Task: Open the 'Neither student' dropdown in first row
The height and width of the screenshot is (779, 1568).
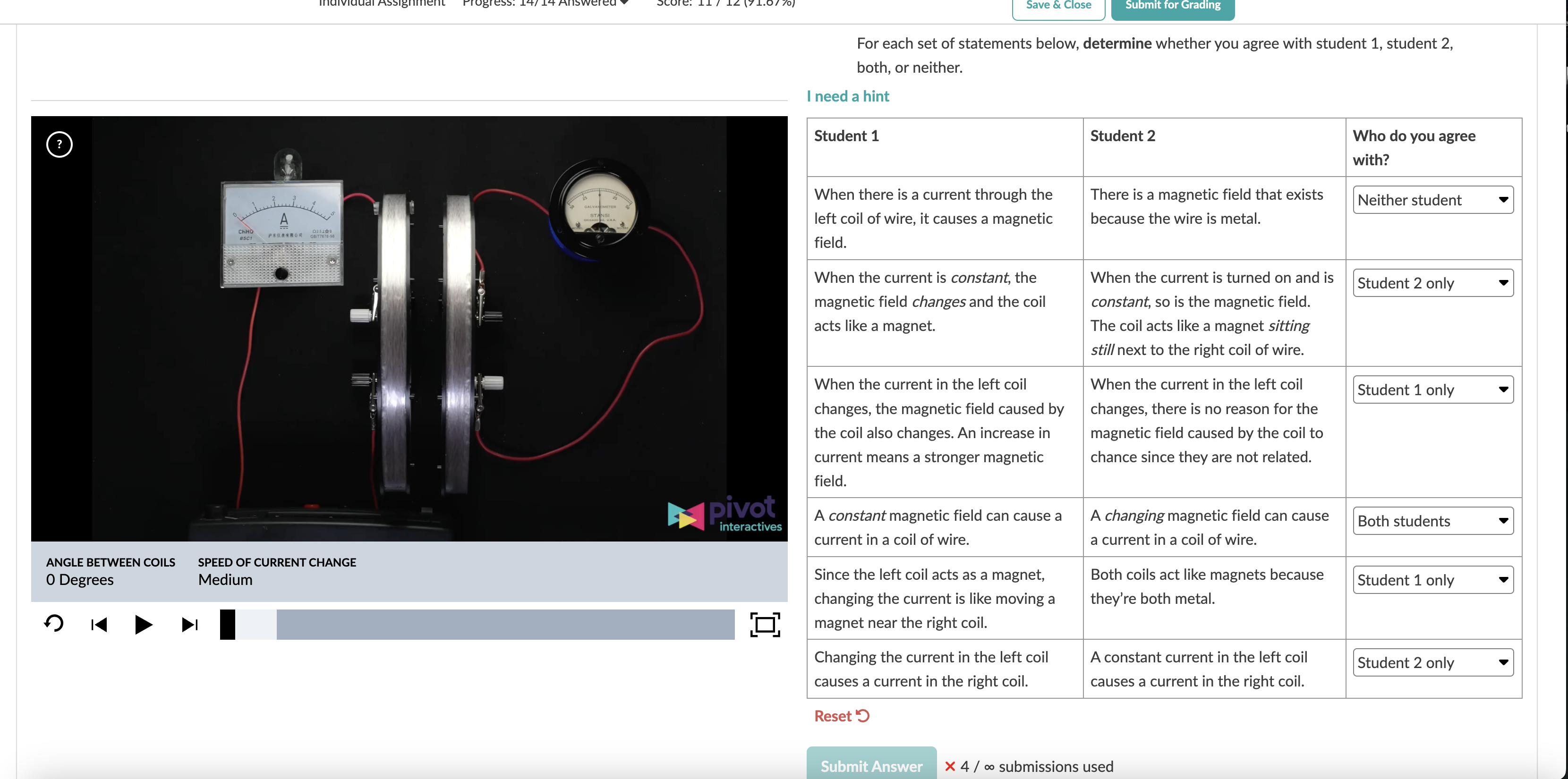Action: pos(1432,200)
